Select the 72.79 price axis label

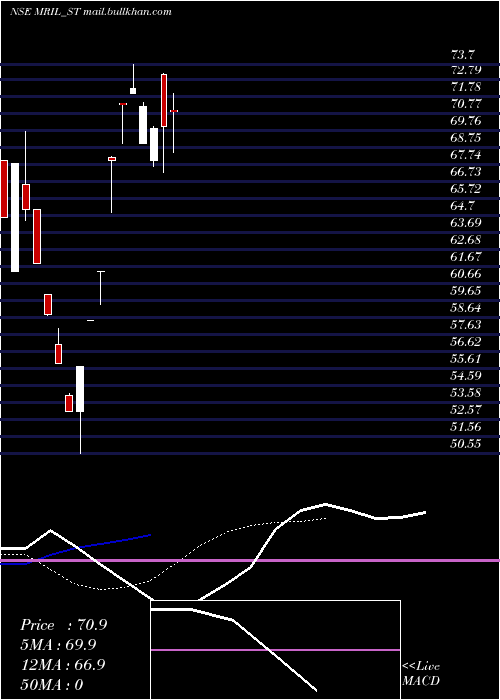(x=466, y=70)
